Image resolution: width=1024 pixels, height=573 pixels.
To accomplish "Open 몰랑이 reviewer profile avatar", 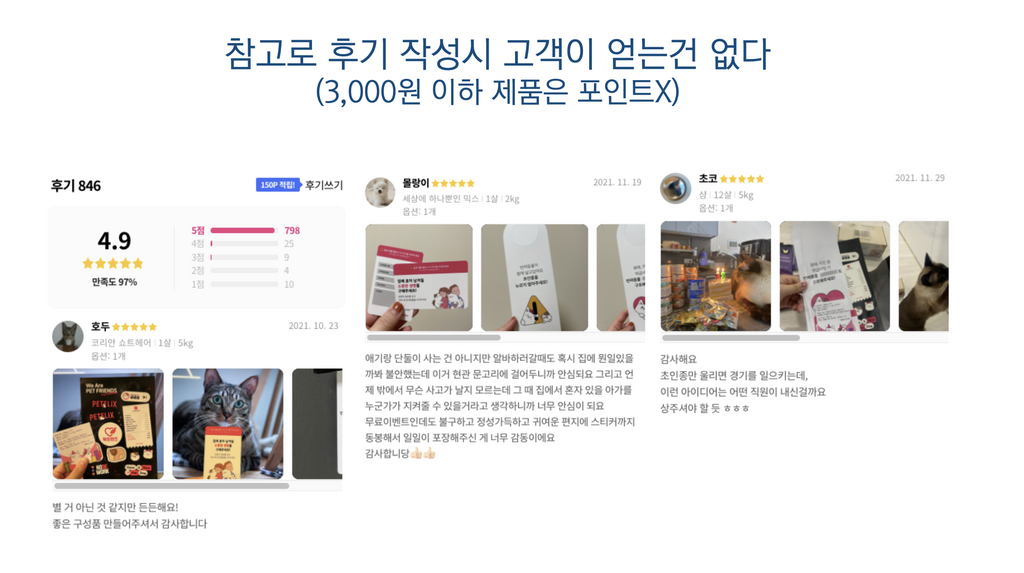I will pyautogui.click(x=380, y=192).
